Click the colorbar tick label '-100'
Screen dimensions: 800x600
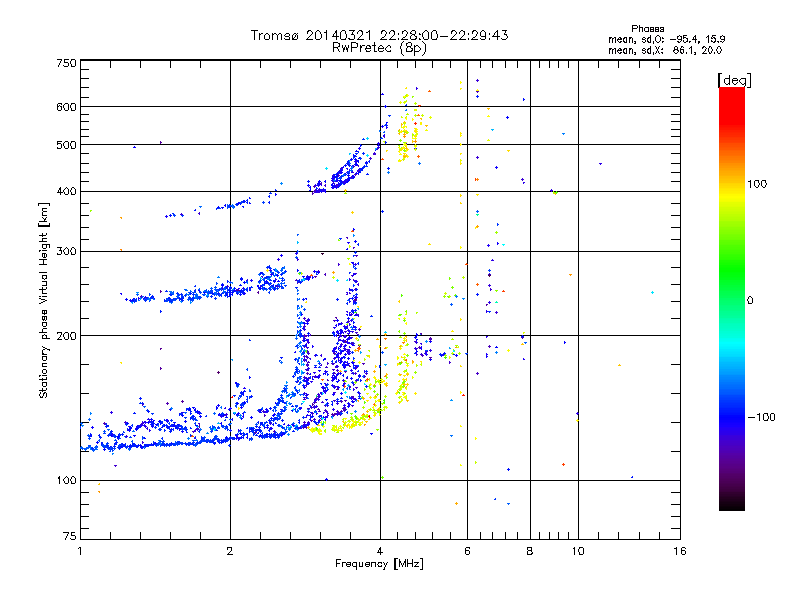pyautogui.click(x=762, y=417)
